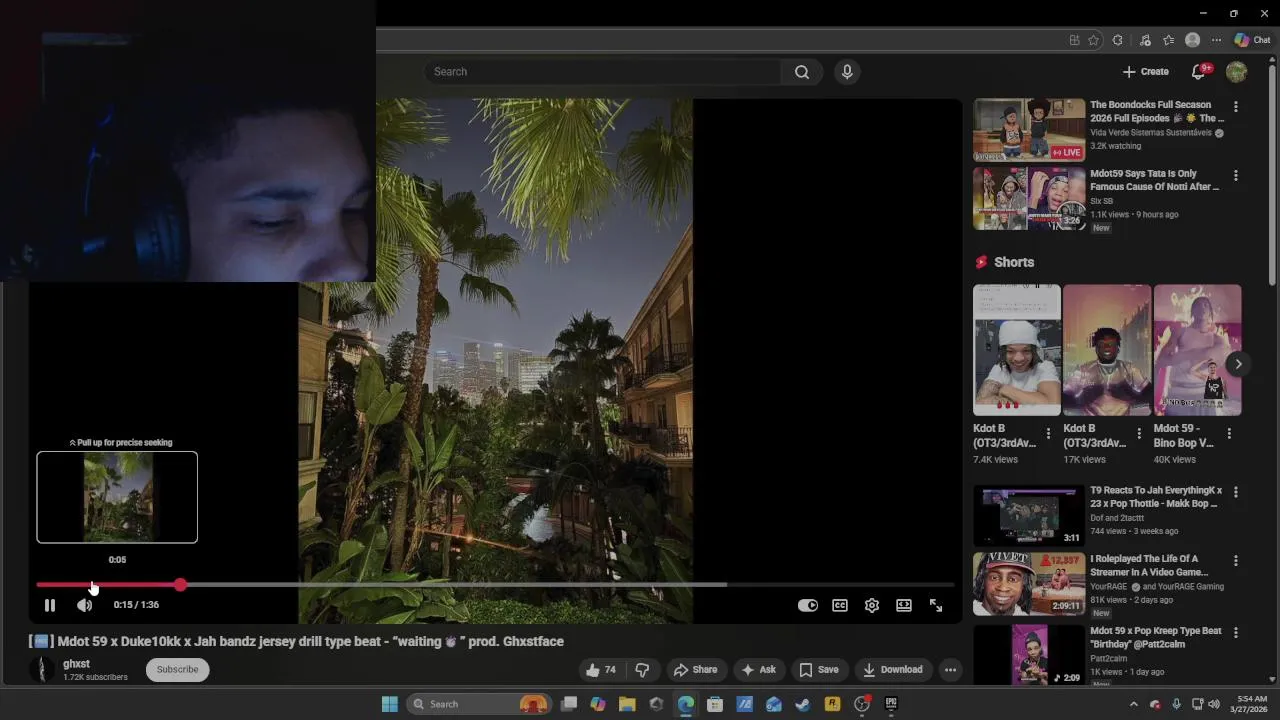Open Mdot59 Says Tata video title
Viewport: 1280px width, 720px height.
tap(1155, 180)
